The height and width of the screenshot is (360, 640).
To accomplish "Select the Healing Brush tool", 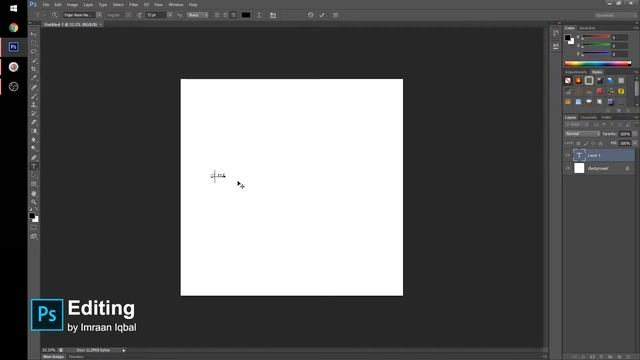I will (34, 87).
